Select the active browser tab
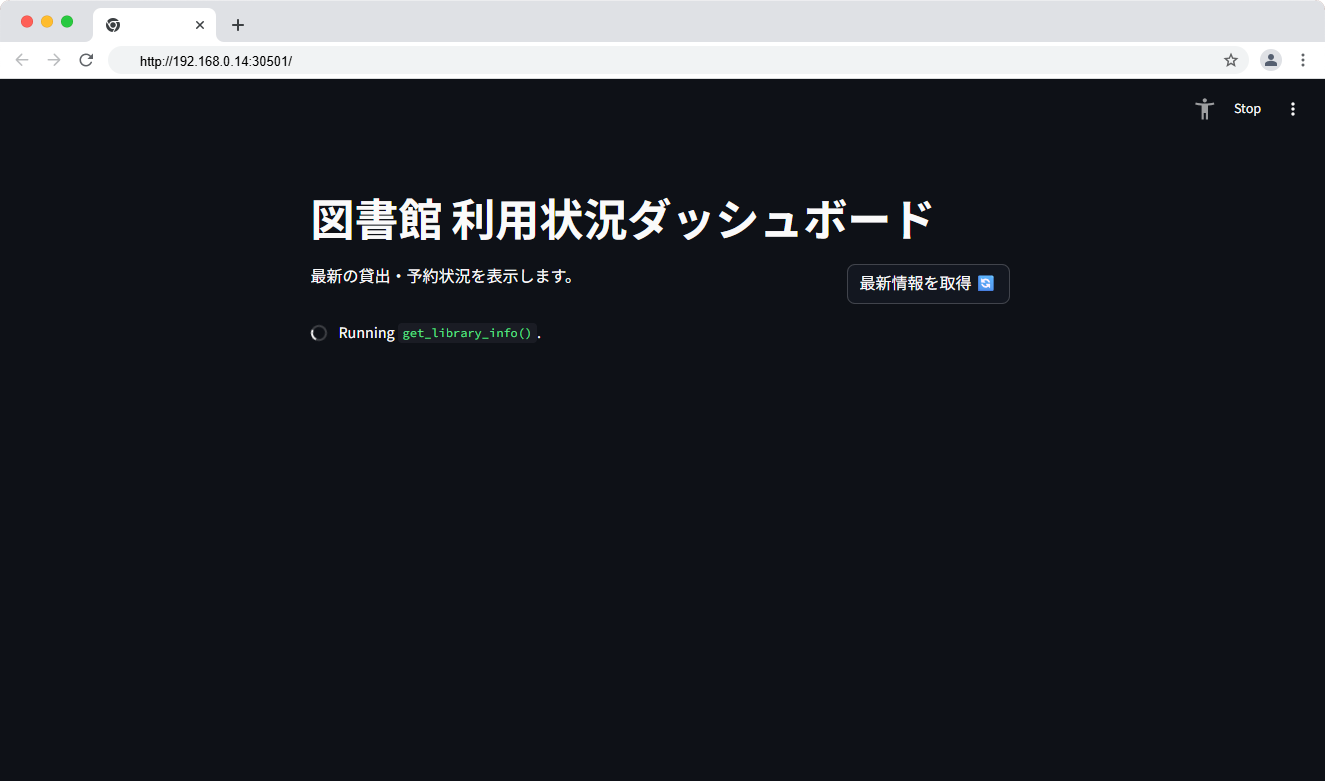 tap(150, 25)
